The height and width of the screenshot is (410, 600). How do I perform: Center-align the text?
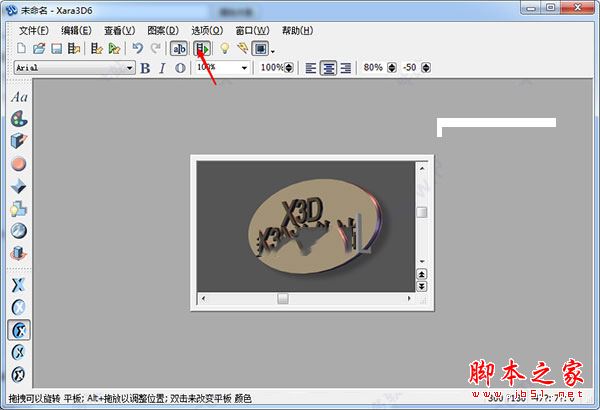(x=328, y=68)
